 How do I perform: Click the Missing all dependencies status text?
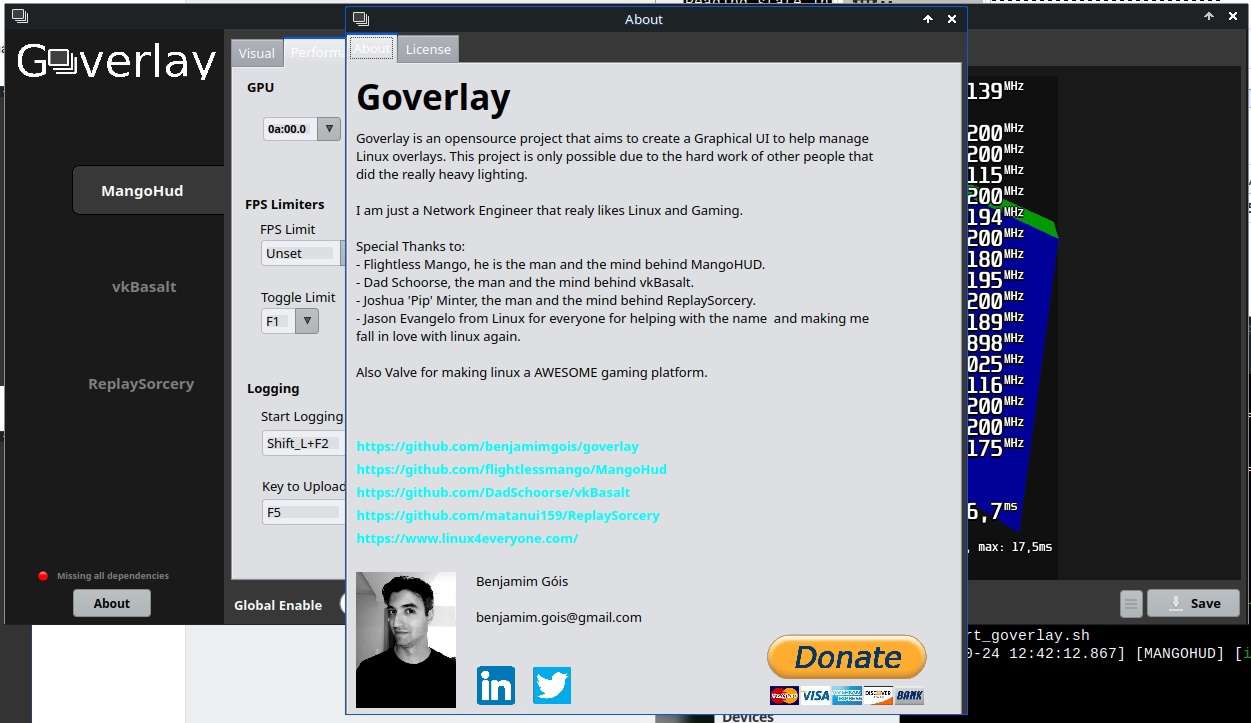[x=113, y=576]
